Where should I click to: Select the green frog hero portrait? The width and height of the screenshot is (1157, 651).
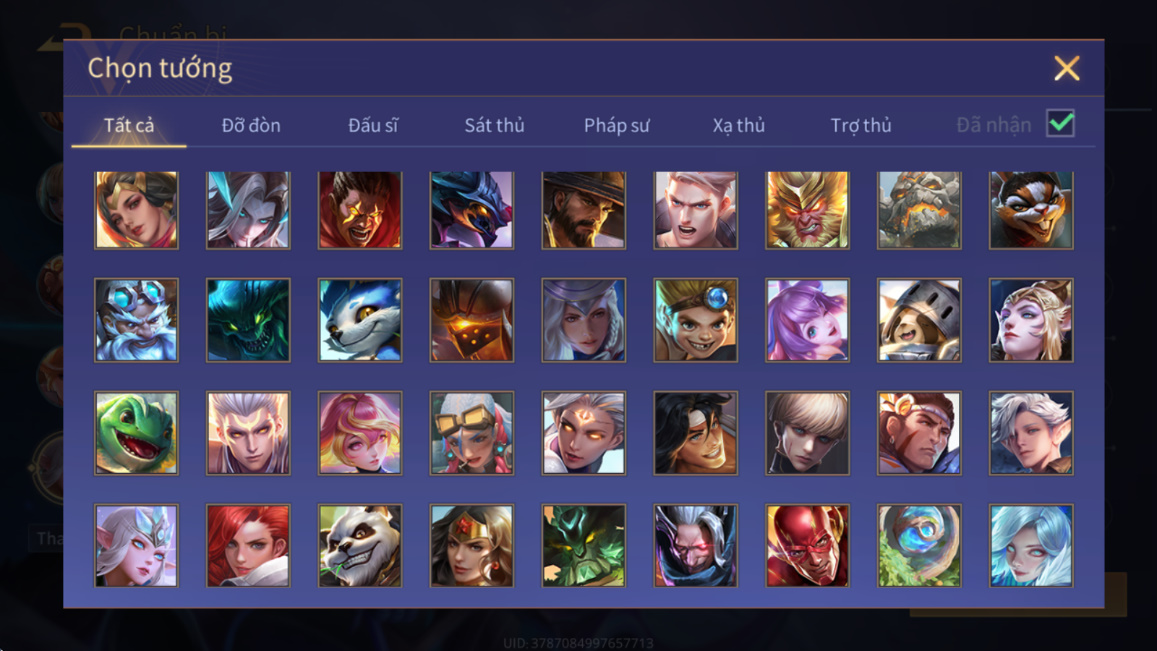tap(137, 433)
